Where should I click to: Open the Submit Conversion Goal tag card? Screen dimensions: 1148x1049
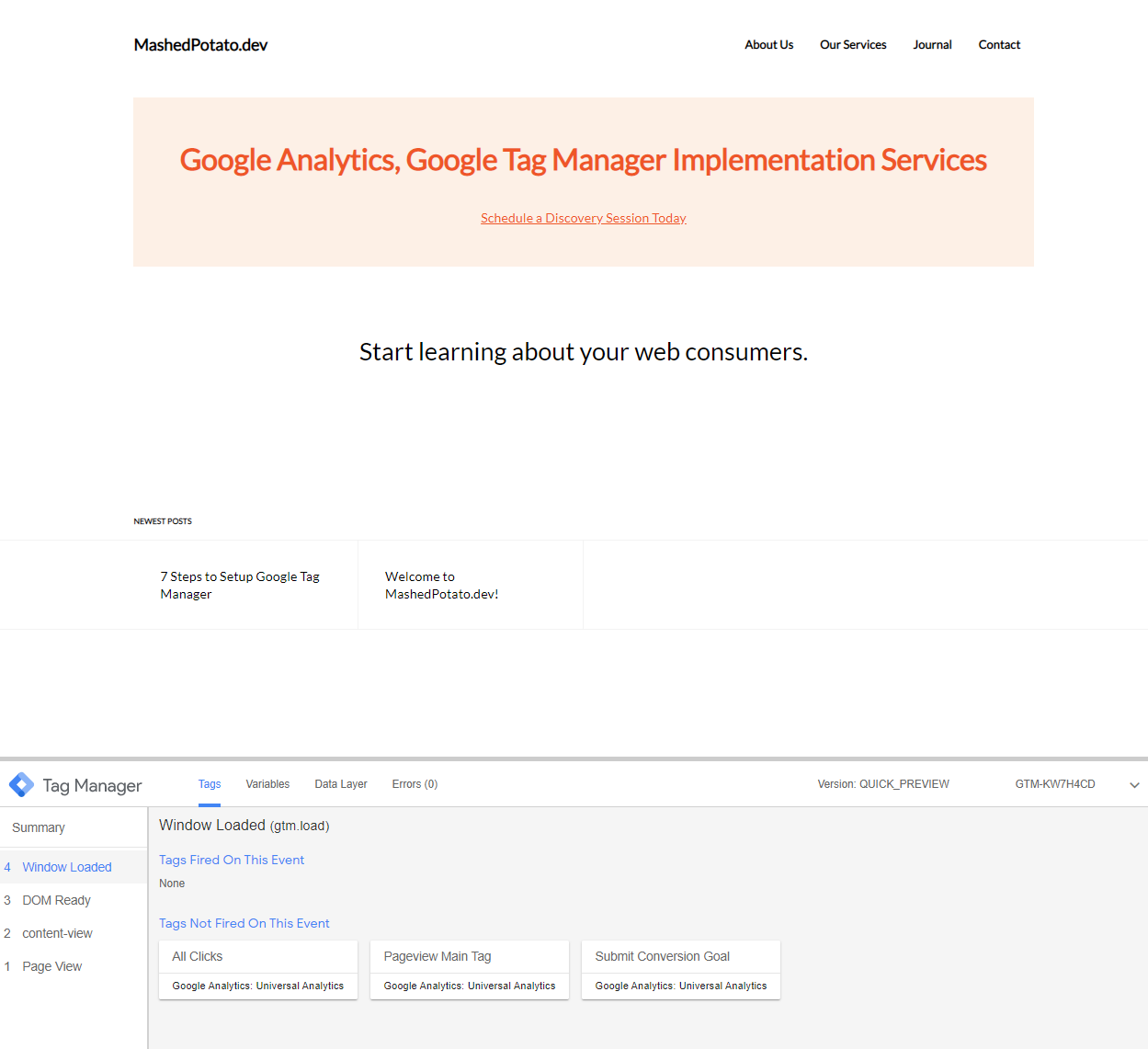click(681, 970)
